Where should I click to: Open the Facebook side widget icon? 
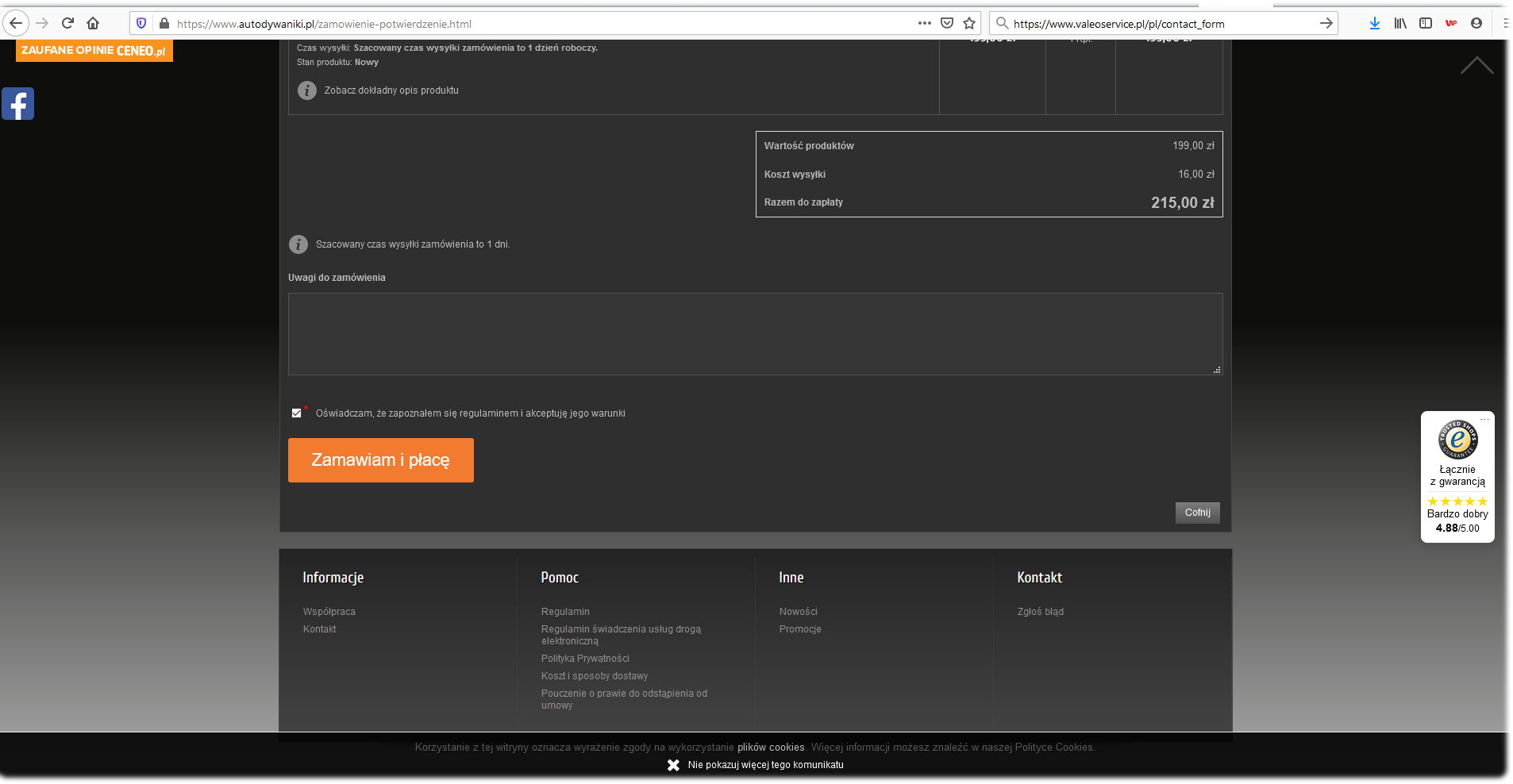(17, 104)
